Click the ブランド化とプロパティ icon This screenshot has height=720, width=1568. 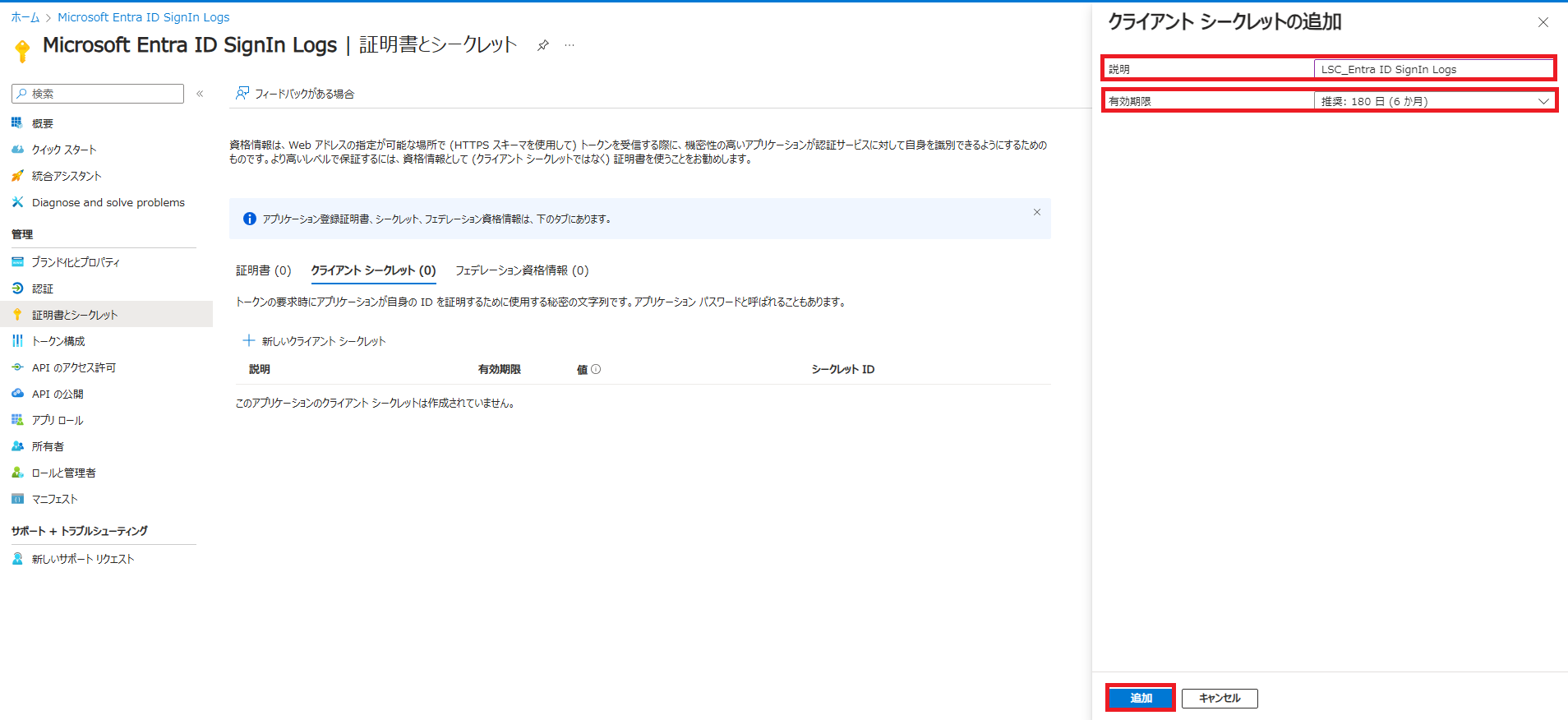17,262
